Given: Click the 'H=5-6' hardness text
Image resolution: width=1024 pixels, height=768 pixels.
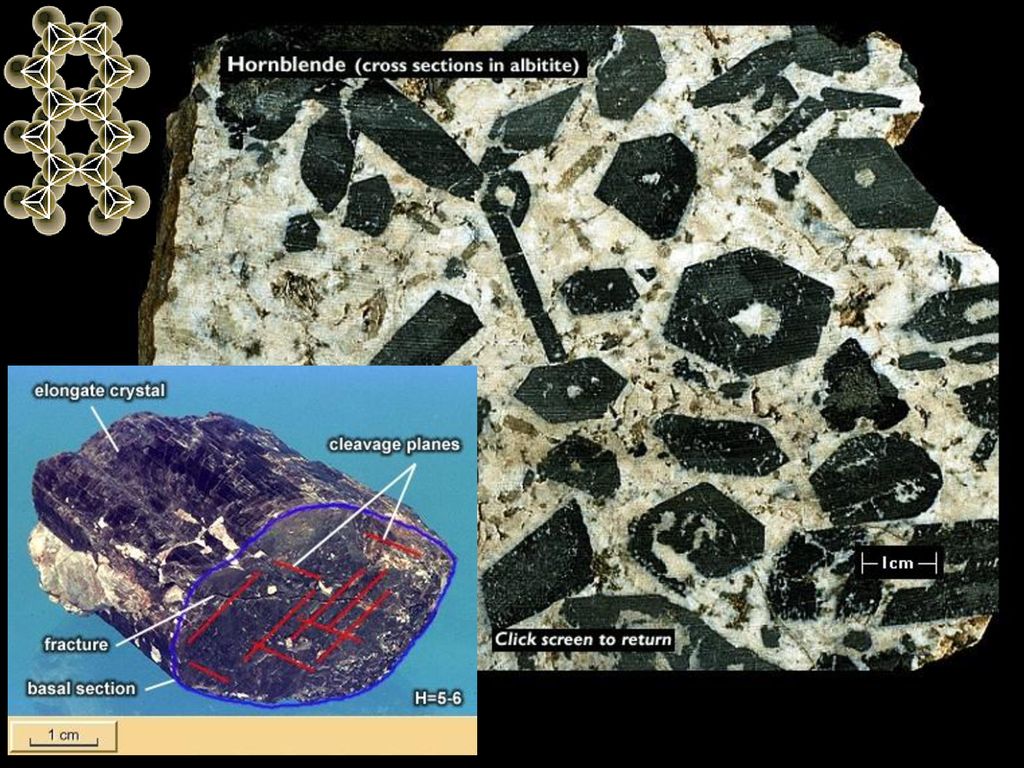Looking at the screenshot, I should (438, 698).
